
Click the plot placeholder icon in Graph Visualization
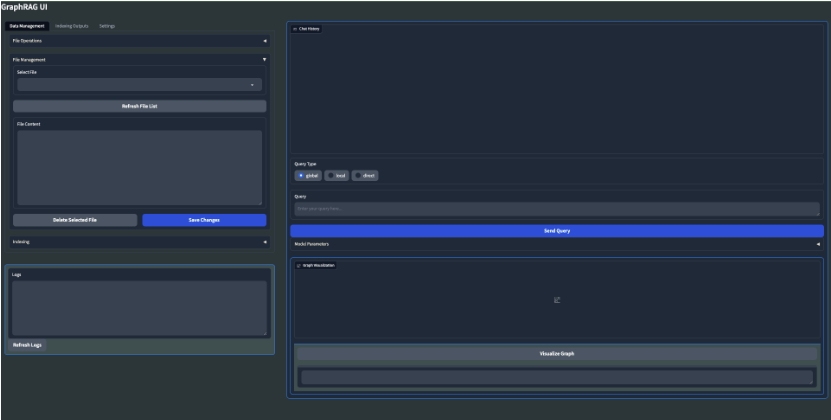coord(557,301)
